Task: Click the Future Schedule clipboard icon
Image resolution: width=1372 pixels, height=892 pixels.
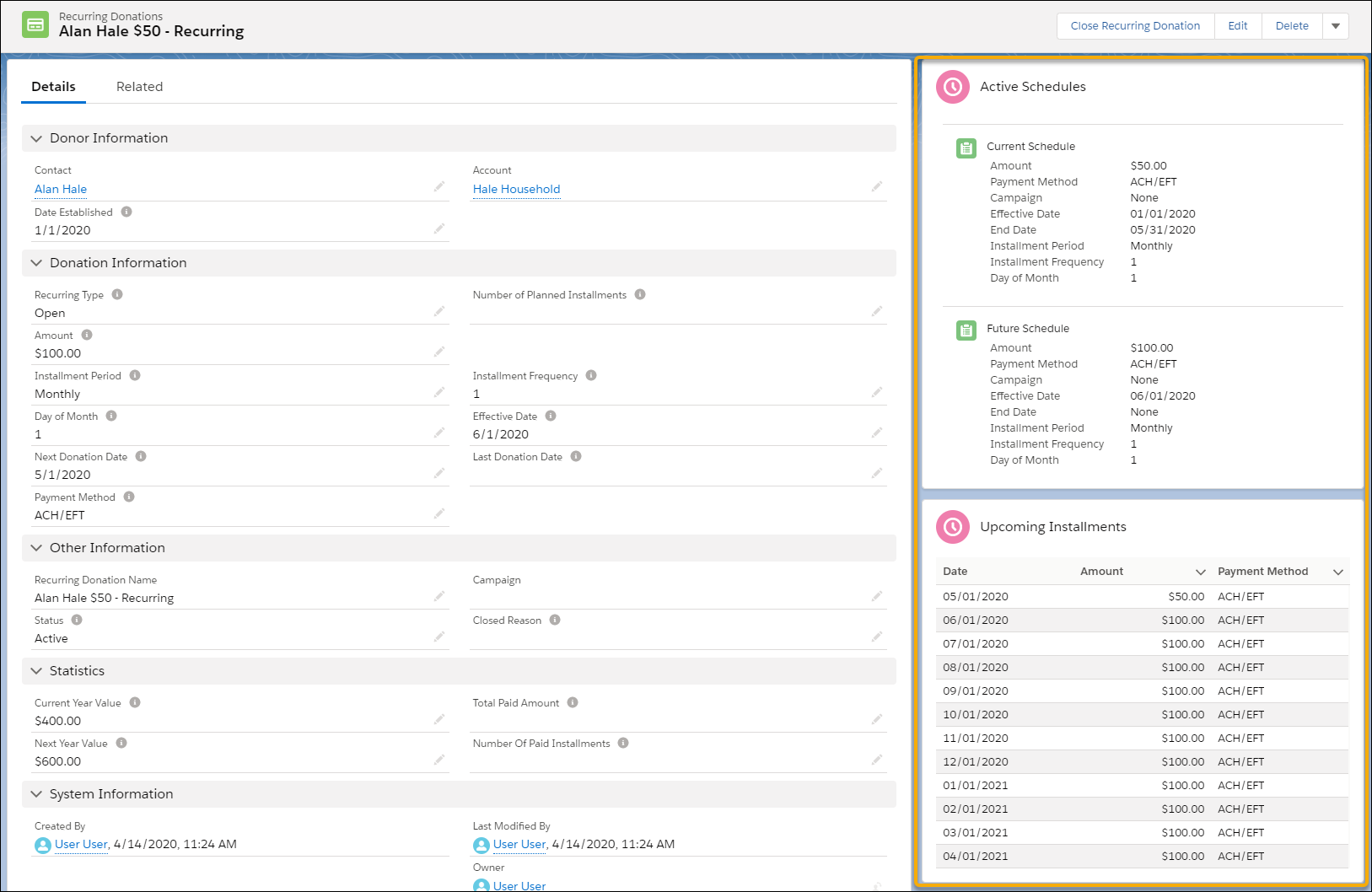Action: coord(966,330)
